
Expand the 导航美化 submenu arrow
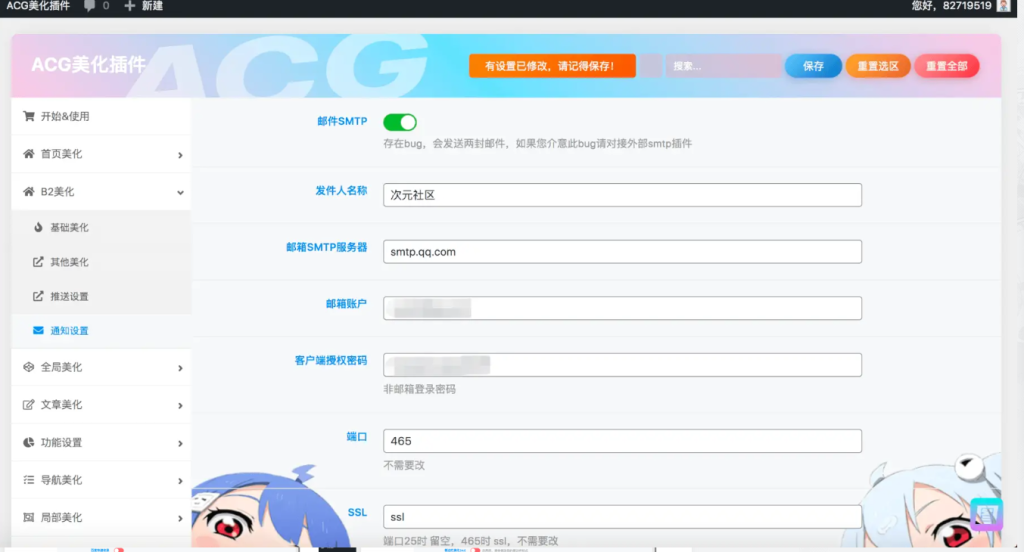pyautogui.click(x=180, y=481)
